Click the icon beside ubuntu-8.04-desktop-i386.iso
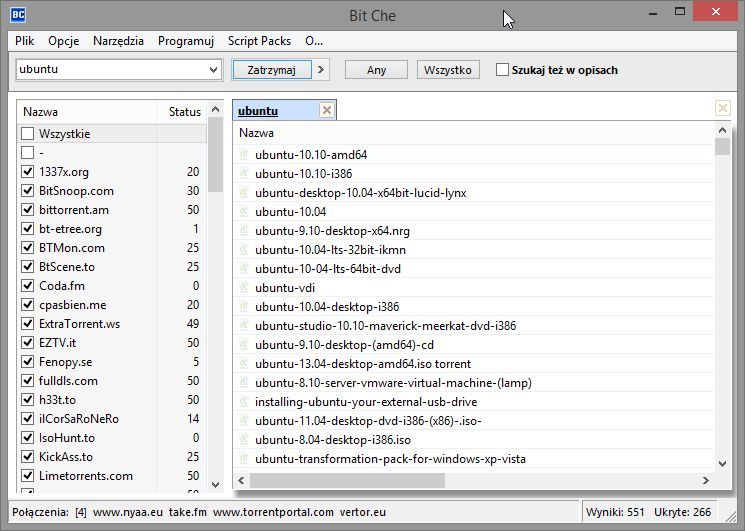Image resolution: width=745 pixels, height=531 pixels. [244, 440]
